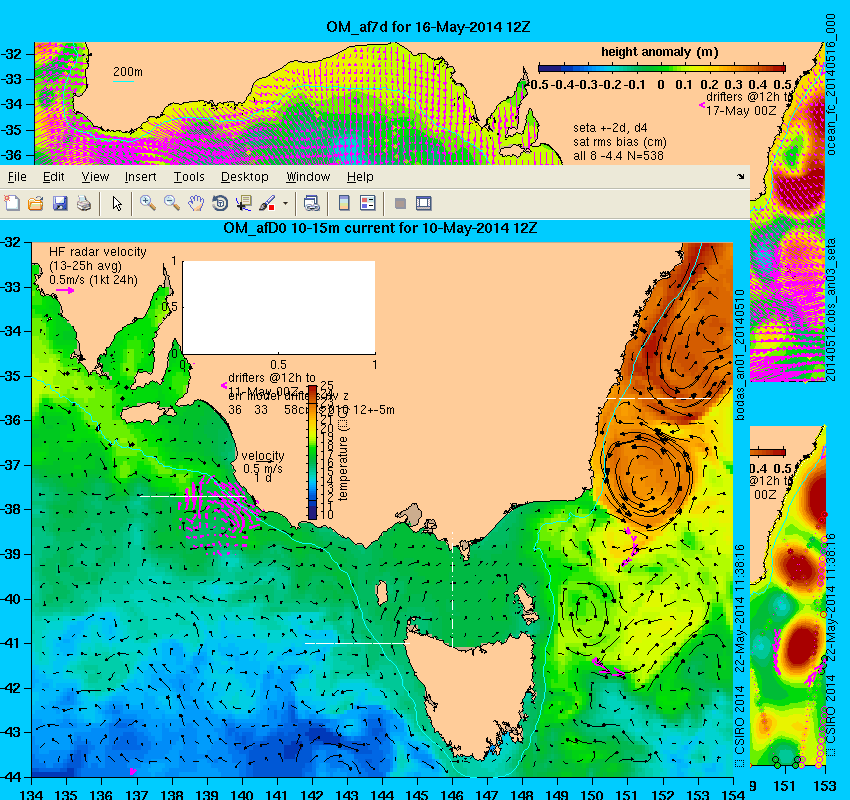This screenshot has width=850, height=800.
Task: Insert a colorbar using the toolbar icon
Action: tap(344, 203)
